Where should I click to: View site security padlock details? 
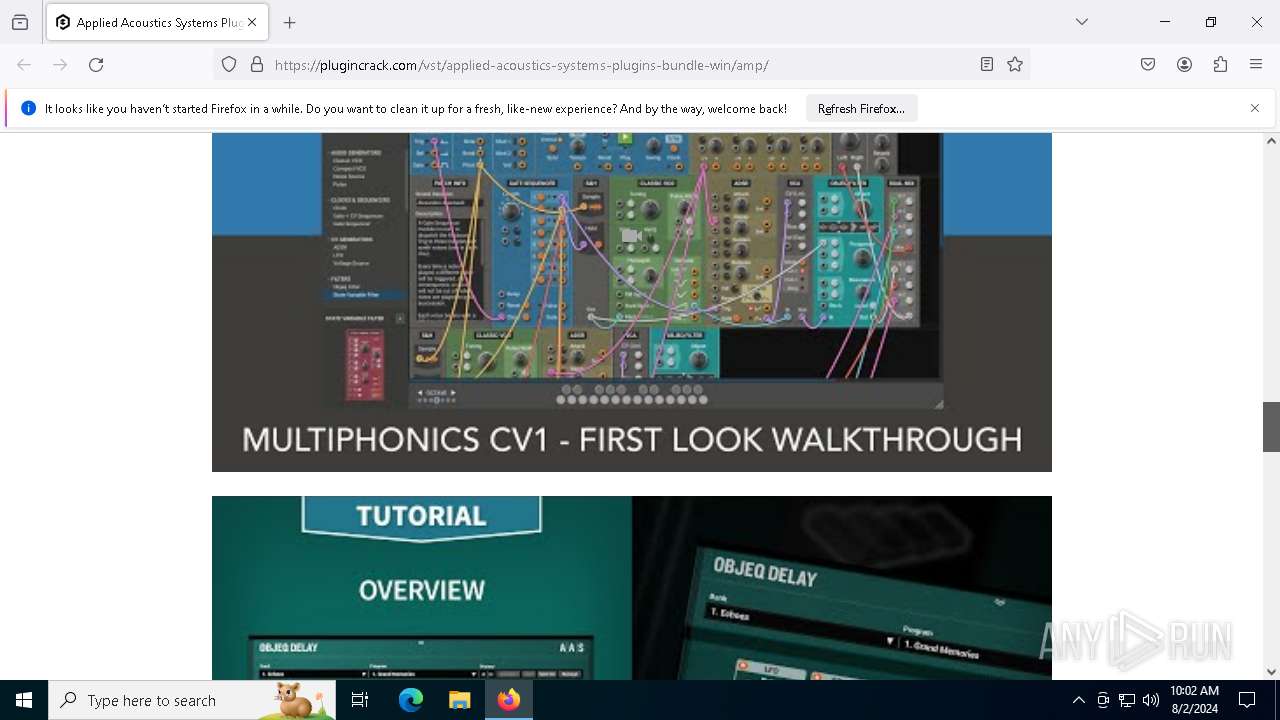[257, 65]
